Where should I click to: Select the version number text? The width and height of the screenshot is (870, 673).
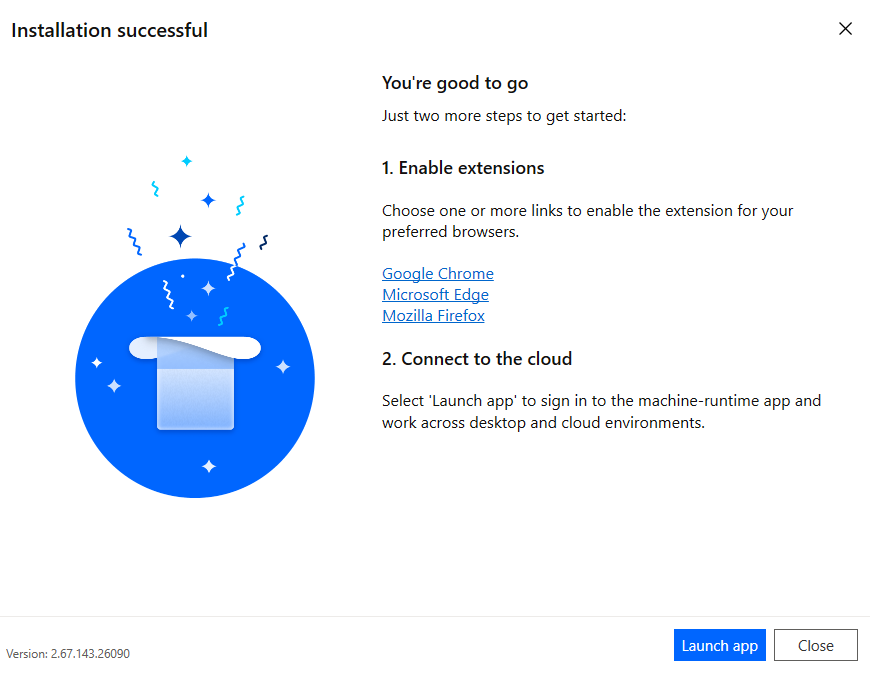[68, 654]
